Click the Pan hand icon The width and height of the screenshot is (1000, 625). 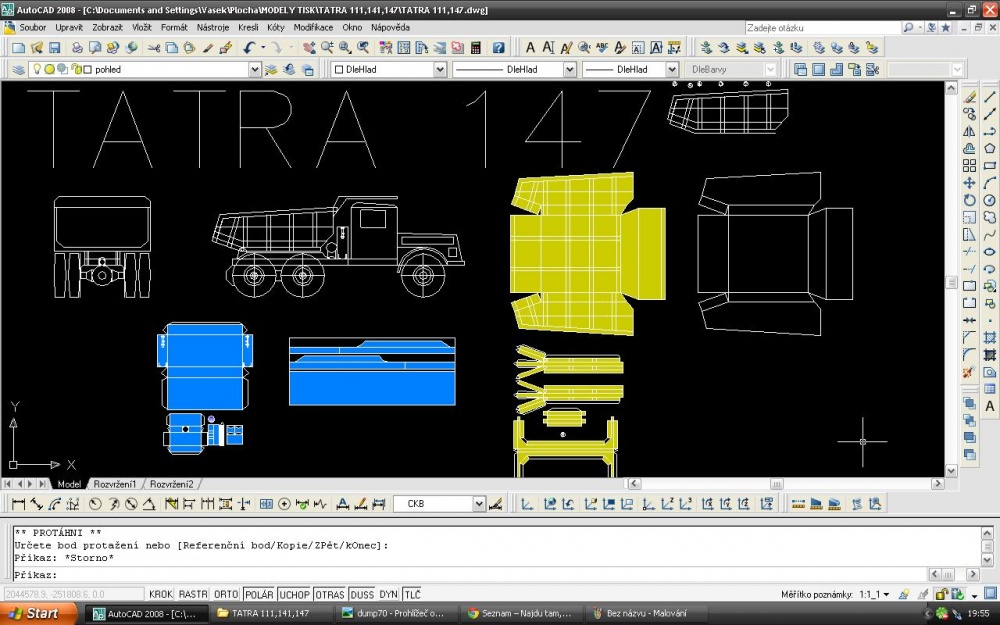coord(309,48)
